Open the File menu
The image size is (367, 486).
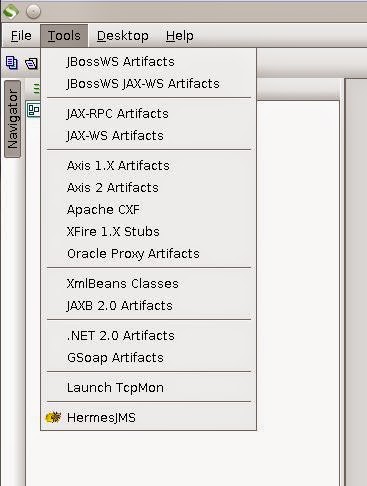[21, 36]
